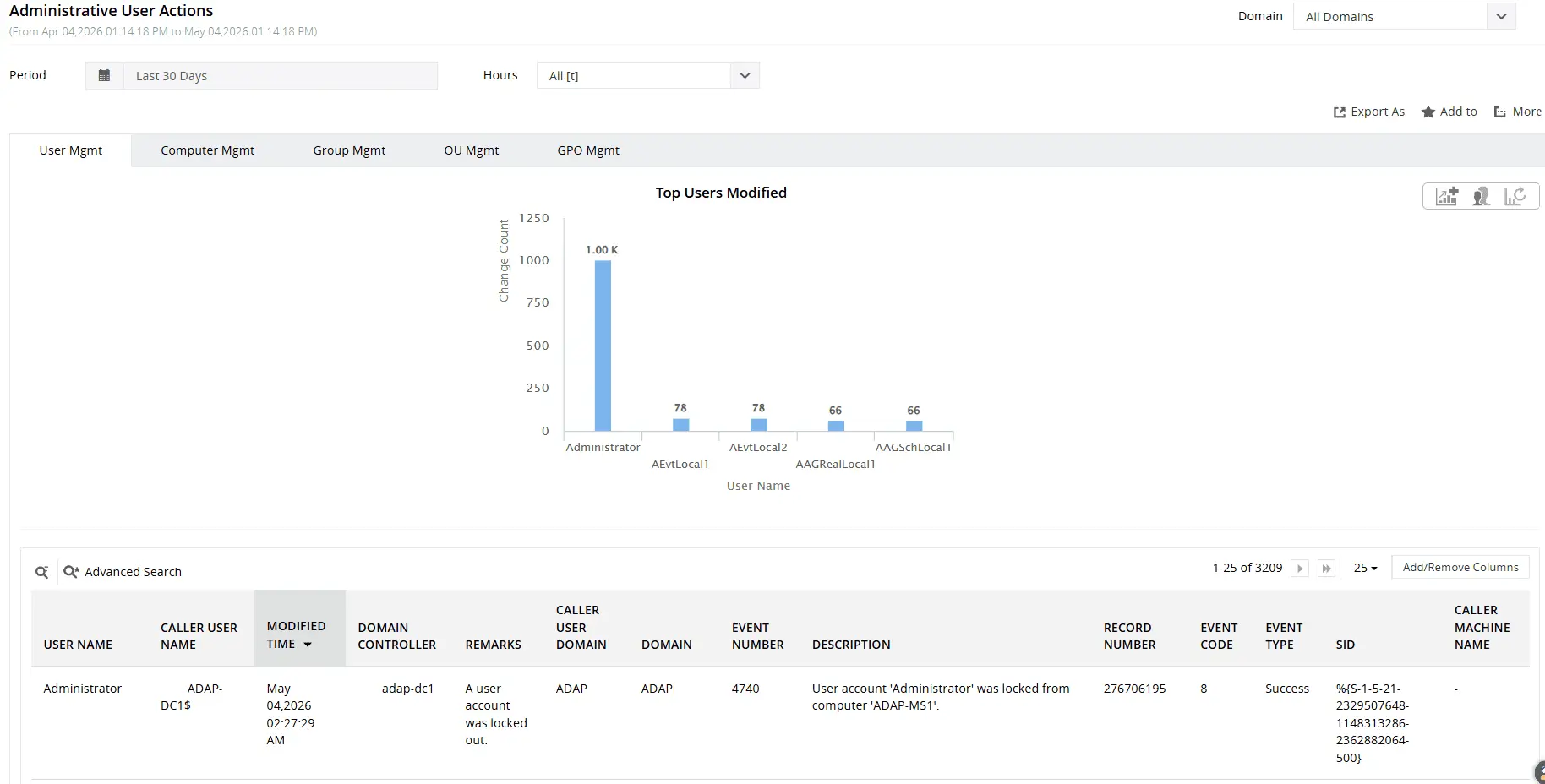The width and height of the screenshot is (1545, 784).
Task: Click the REMARKS column header
Action: click(493, 645)
